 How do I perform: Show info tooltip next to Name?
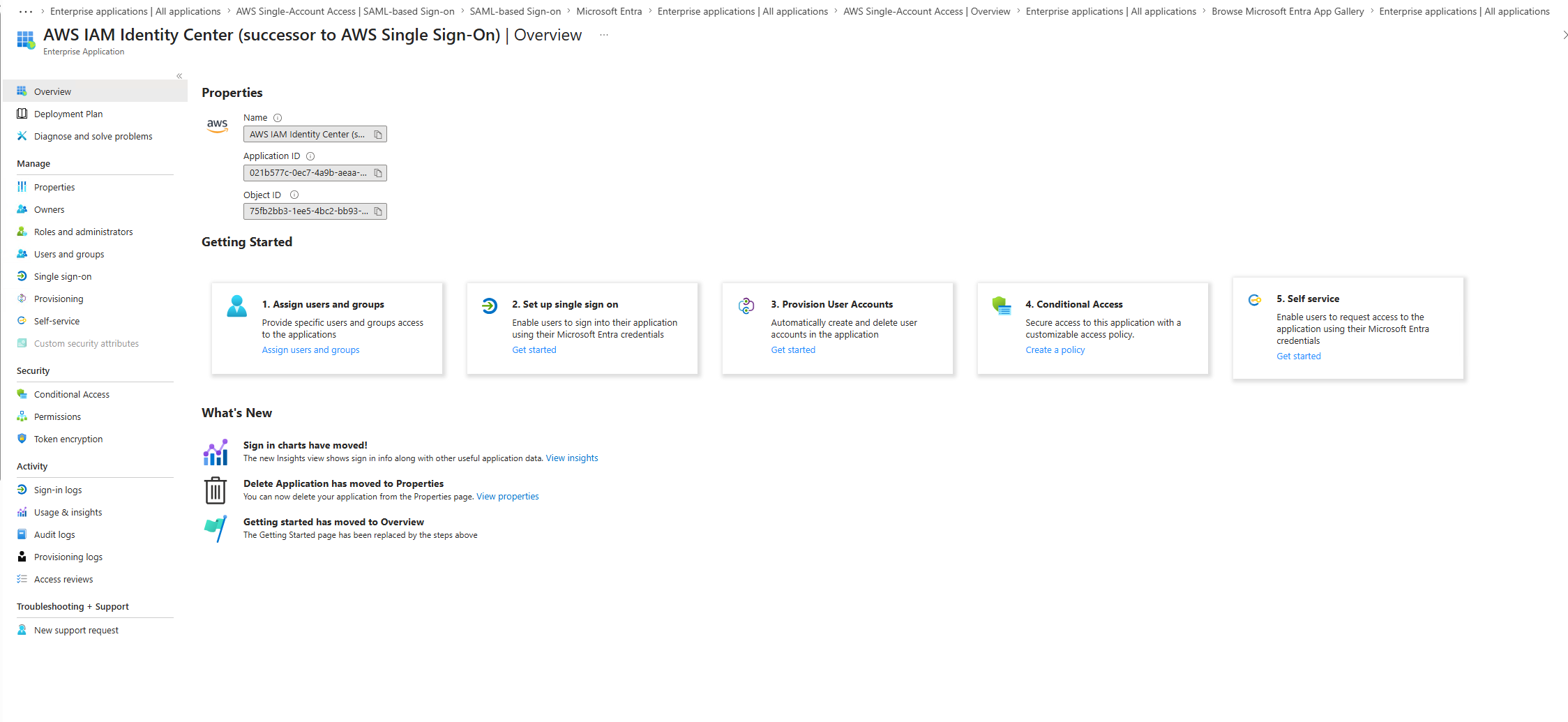(278, 118)
